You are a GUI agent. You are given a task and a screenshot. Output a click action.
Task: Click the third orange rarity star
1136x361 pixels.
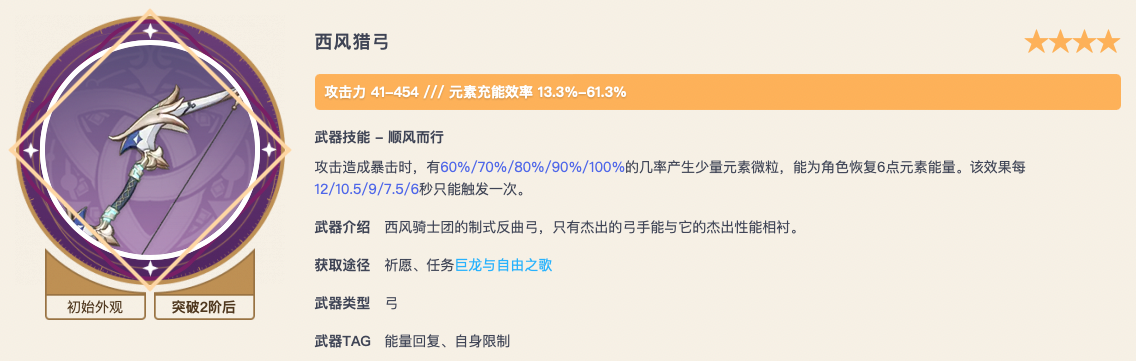pos(1084,43)
